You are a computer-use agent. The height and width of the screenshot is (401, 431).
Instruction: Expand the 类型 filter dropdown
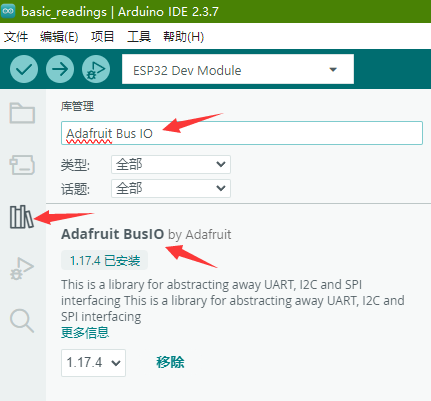click(x=171, y=164)
